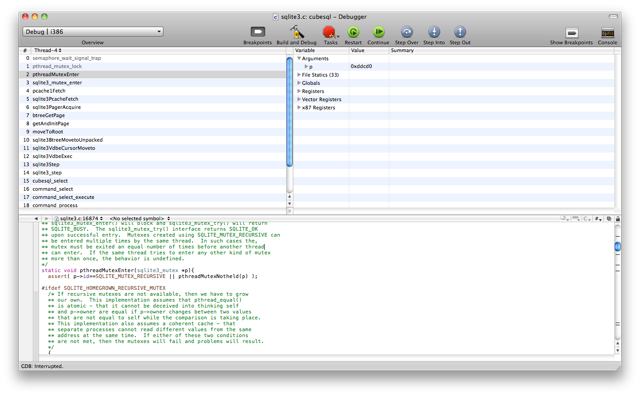Select stack frame btreeGetPage

tap(153, 115)
